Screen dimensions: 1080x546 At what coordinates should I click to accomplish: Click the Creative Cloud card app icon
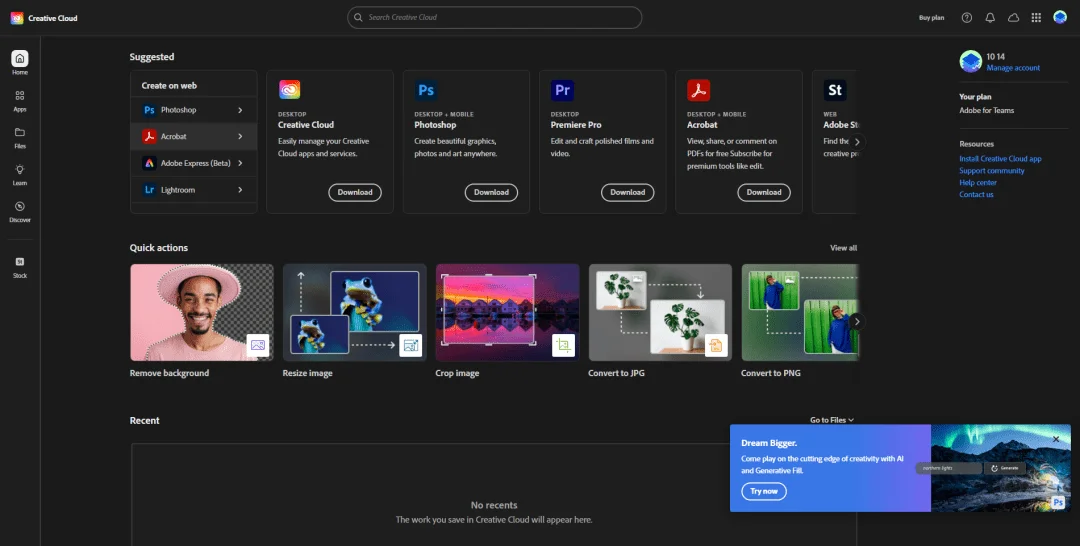289,90
